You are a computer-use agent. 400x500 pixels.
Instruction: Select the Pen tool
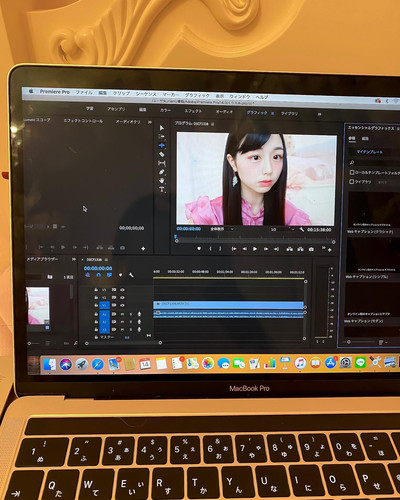click(x=162, y=172)
